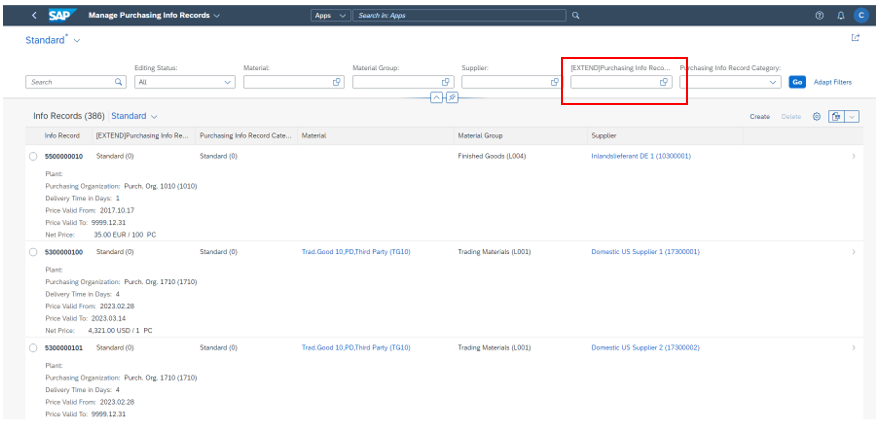Click the Purchasing Info Record Category column header
The width and height of the screenshot is (876, 421).
click(246, 136)
